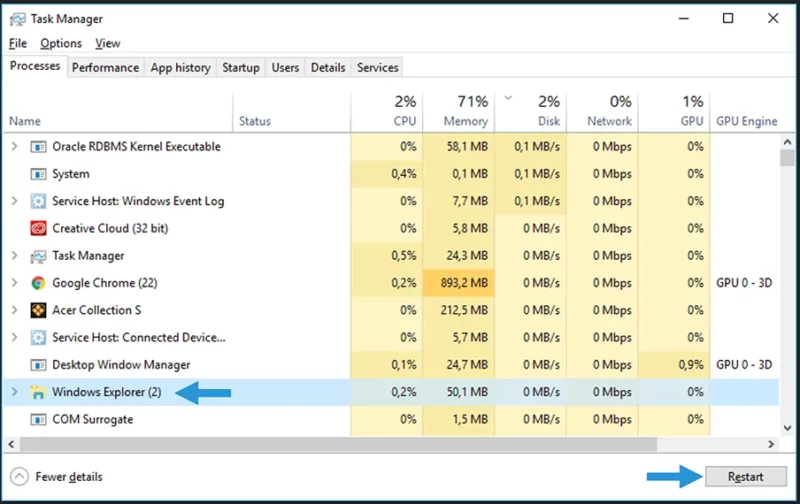800x504 pixels.
Task: Switch to the Services tab
Action: pyautogui.click(x=378, y=67)
